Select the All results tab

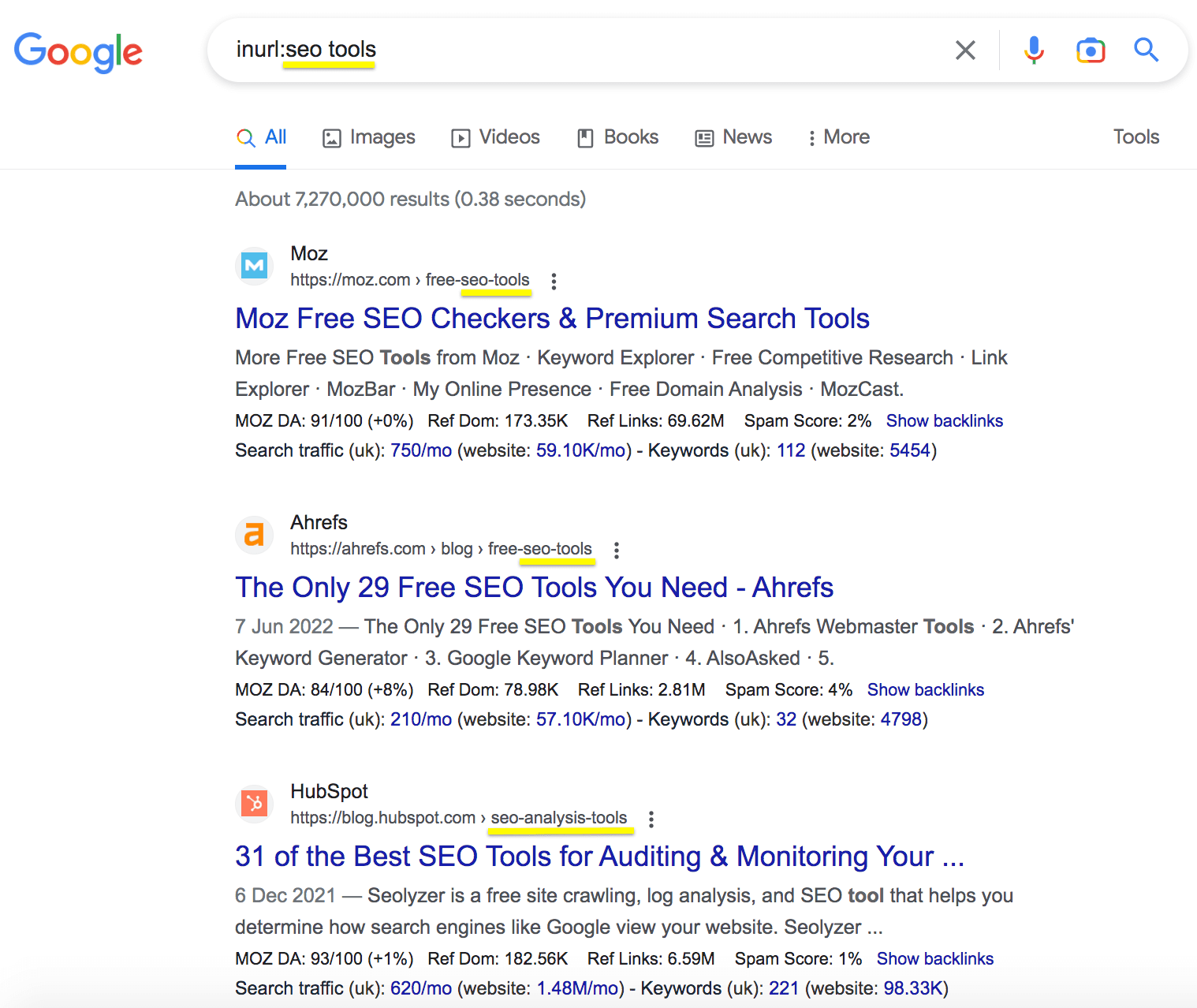[261, 137]
